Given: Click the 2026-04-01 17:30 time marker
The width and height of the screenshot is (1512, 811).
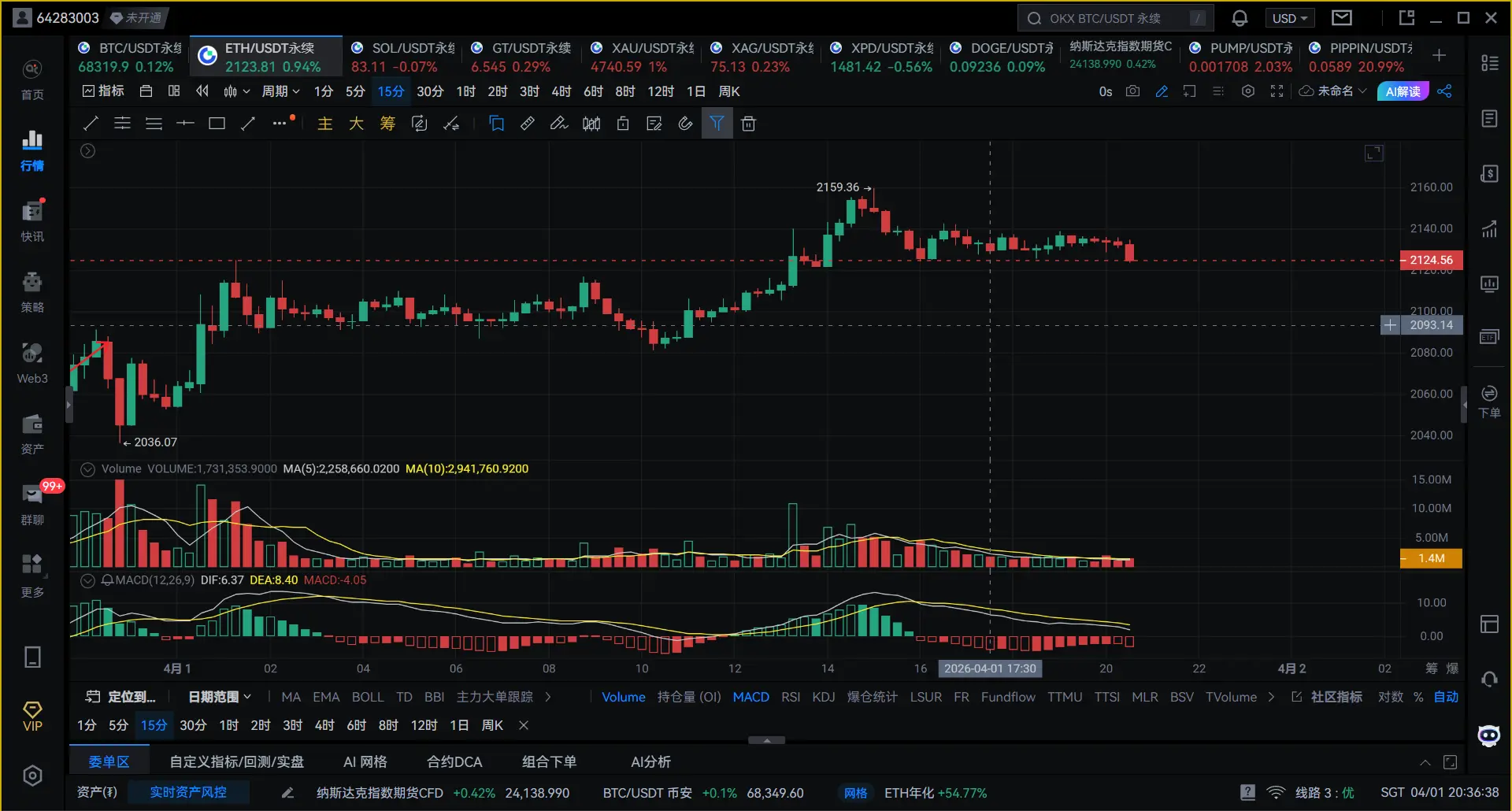Looking at the screenshot, I should tap(990, 668).
